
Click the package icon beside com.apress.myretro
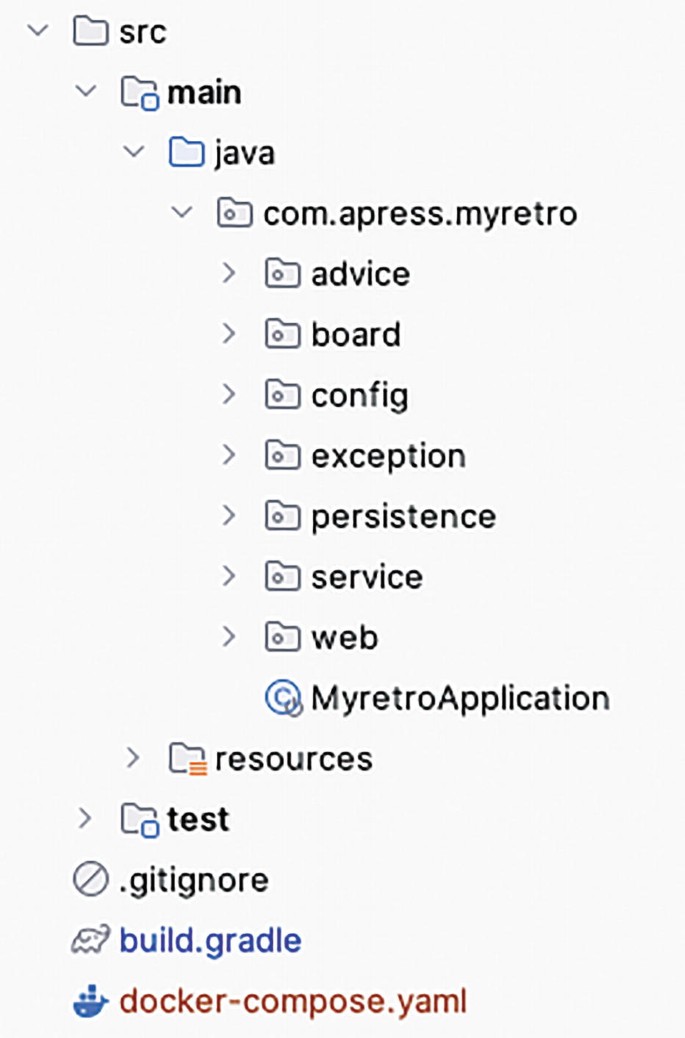pyautogui.click(x=237, y=213)
